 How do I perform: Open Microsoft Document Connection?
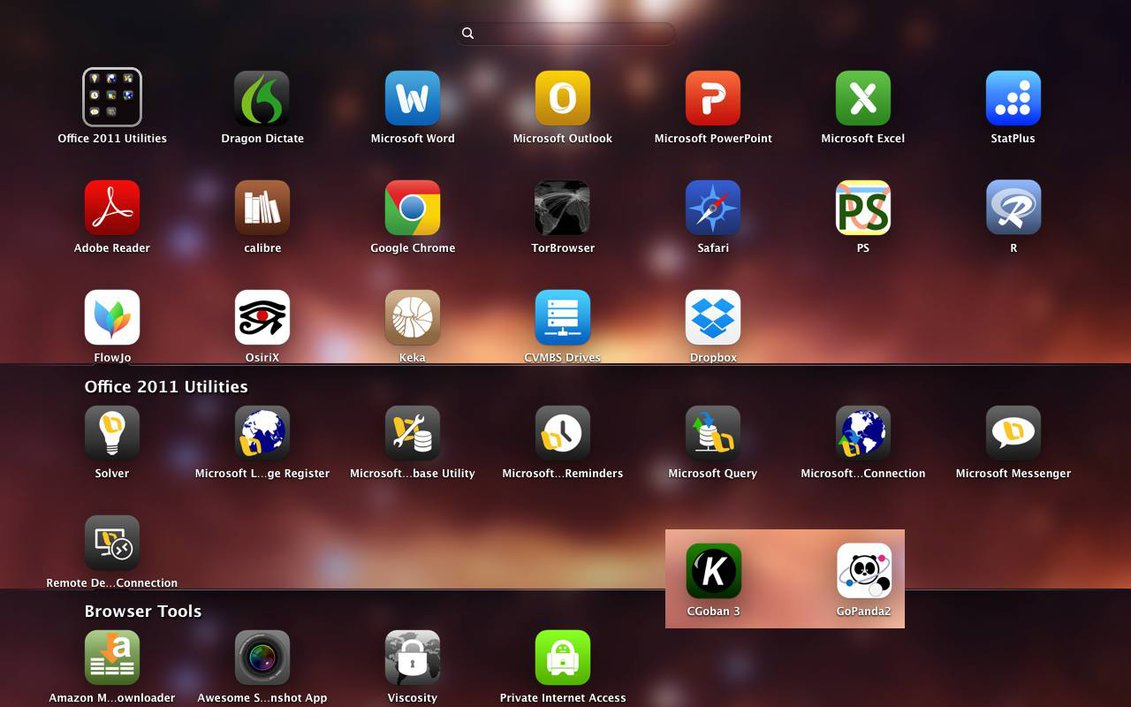tap(863, 433)
